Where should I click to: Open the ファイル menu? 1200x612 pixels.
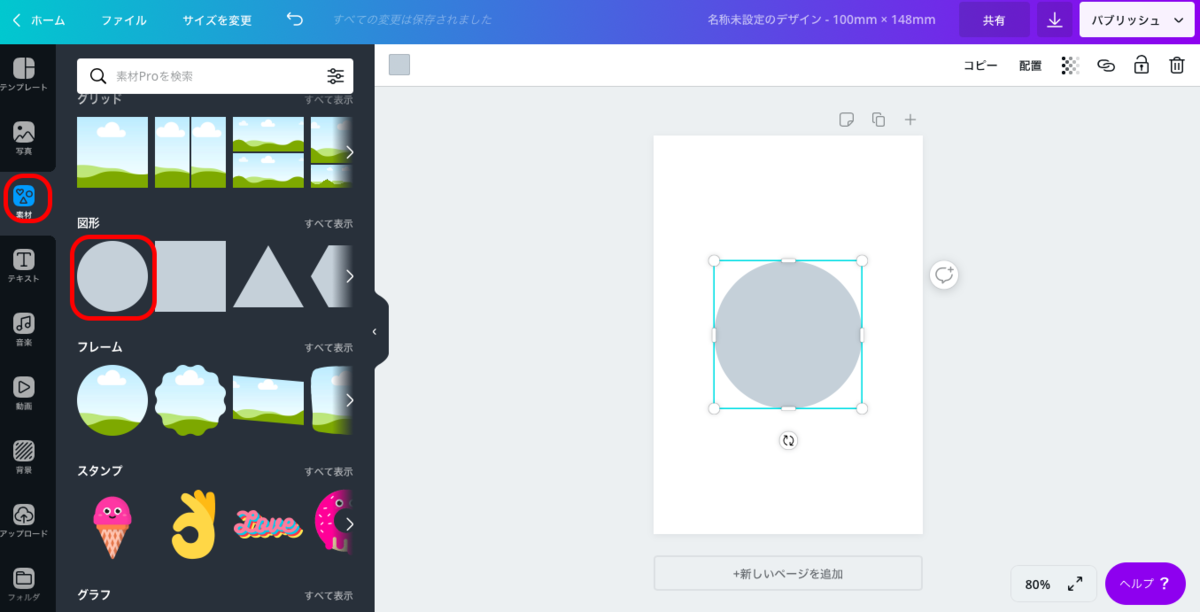pyautogui.click(x=122, y=19)
